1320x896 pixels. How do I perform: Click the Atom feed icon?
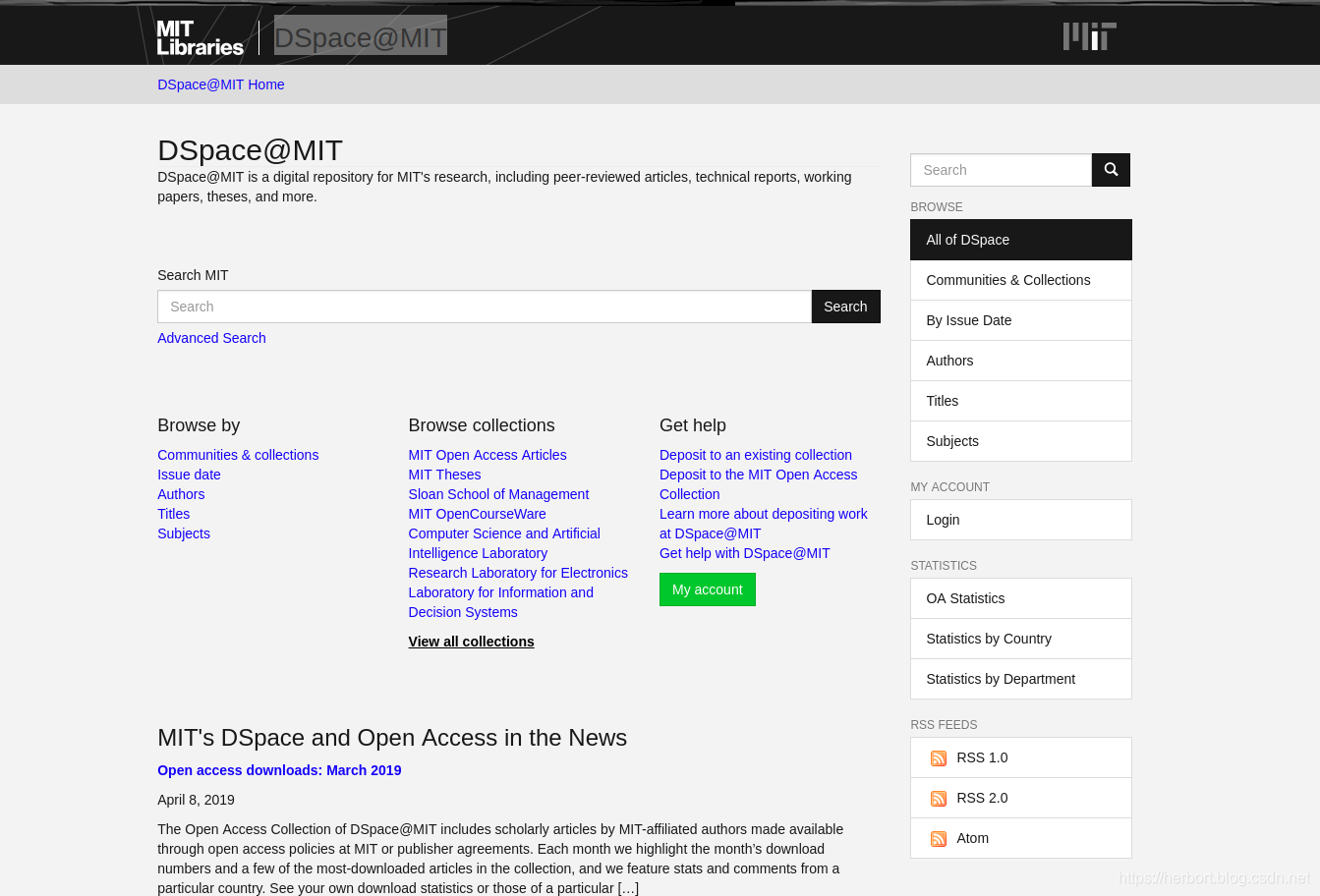(939, 839)
